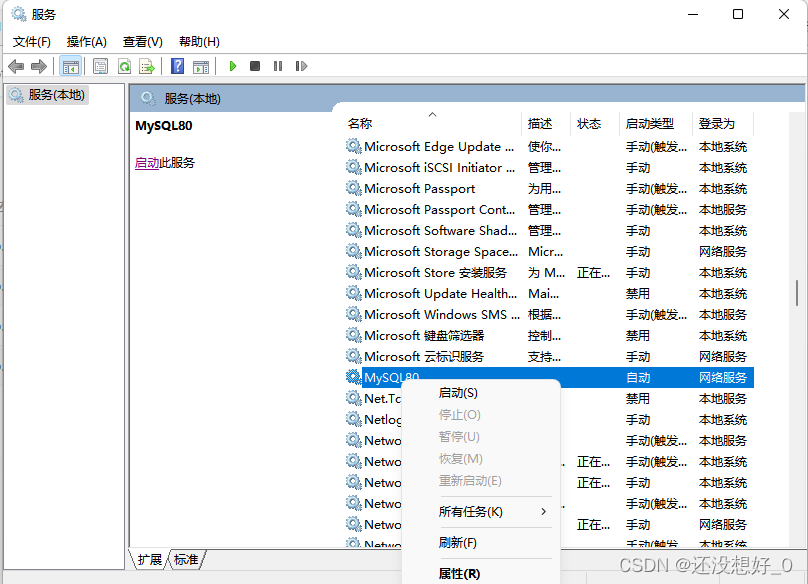Image resolution: width=808 pixels, height=584 pixels.
Task: Click the MySQL80 heading in details pane
Action: (x=164, y=126)
